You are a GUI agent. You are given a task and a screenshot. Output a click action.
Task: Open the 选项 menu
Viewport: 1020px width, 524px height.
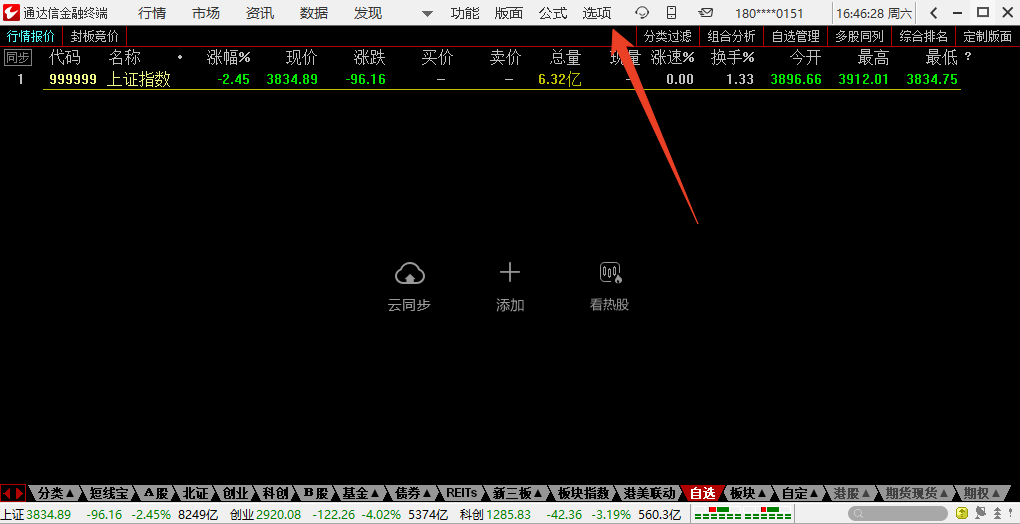click(x=597, y=13)
